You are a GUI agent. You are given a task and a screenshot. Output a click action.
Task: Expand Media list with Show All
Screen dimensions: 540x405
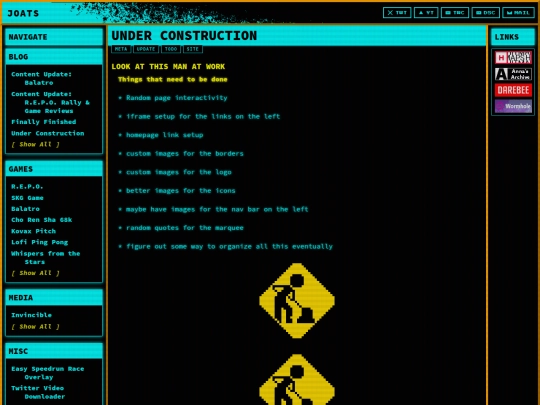pos(35,326)
